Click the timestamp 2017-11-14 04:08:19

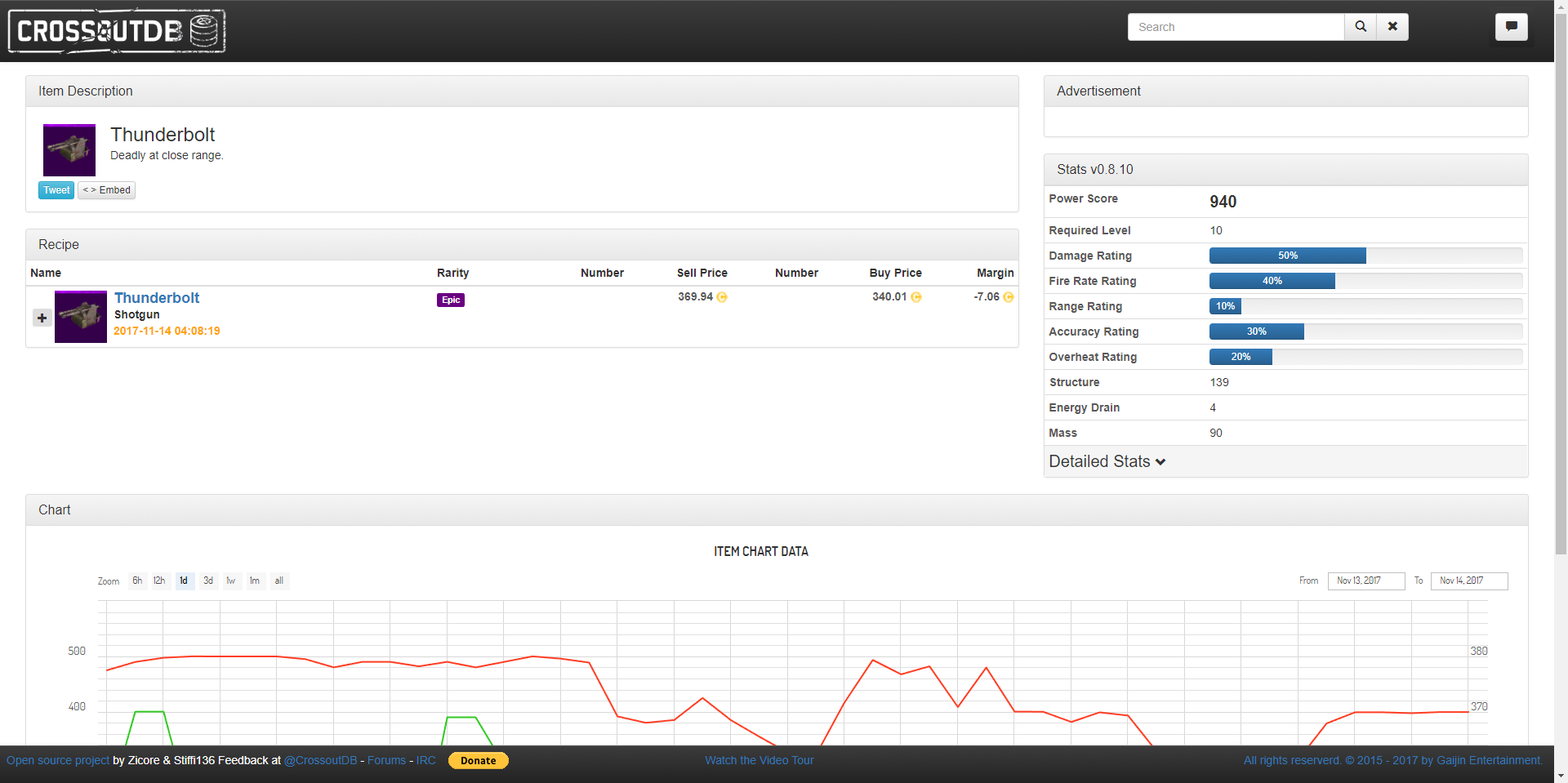pos(167,331)
